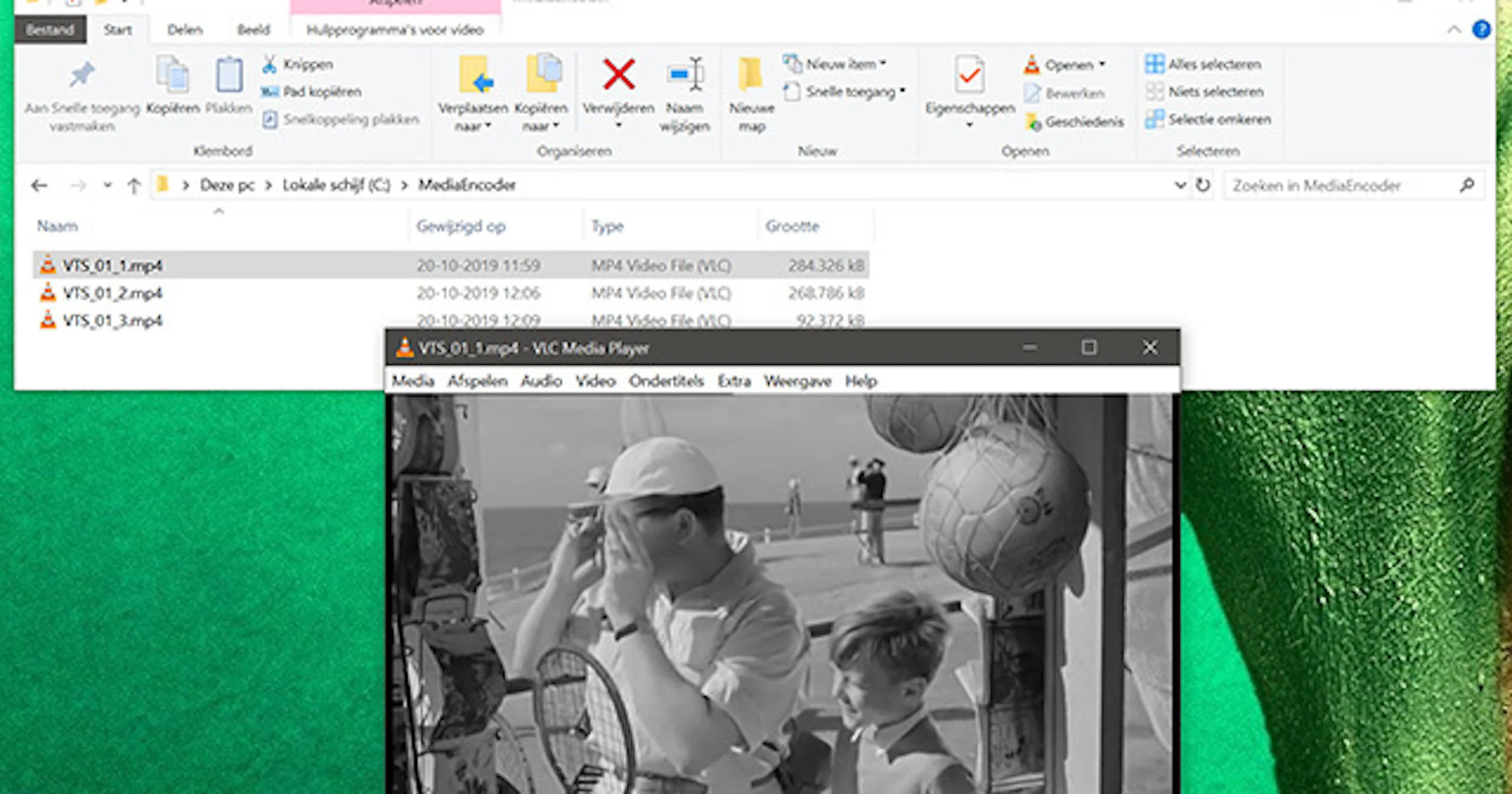1512x794 pixels.
Task: Open the Bestand tab
Action: click(50, 30)
